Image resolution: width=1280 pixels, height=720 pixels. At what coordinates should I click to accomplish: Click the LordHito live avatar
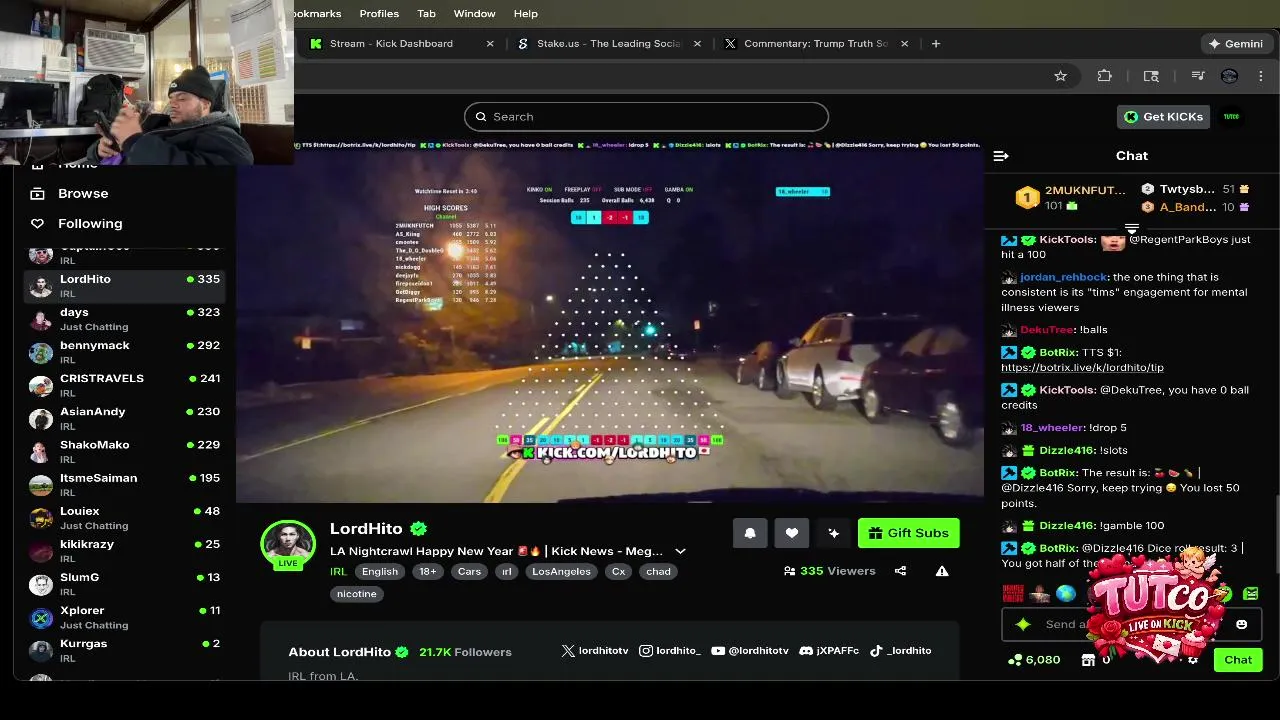288,544
